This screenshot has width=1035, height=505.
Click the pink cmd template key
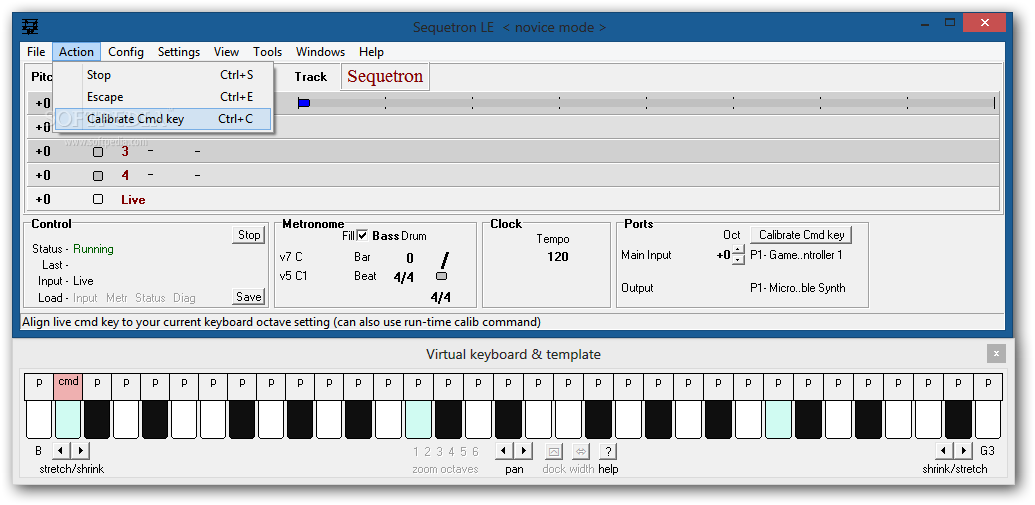(68, 386)
